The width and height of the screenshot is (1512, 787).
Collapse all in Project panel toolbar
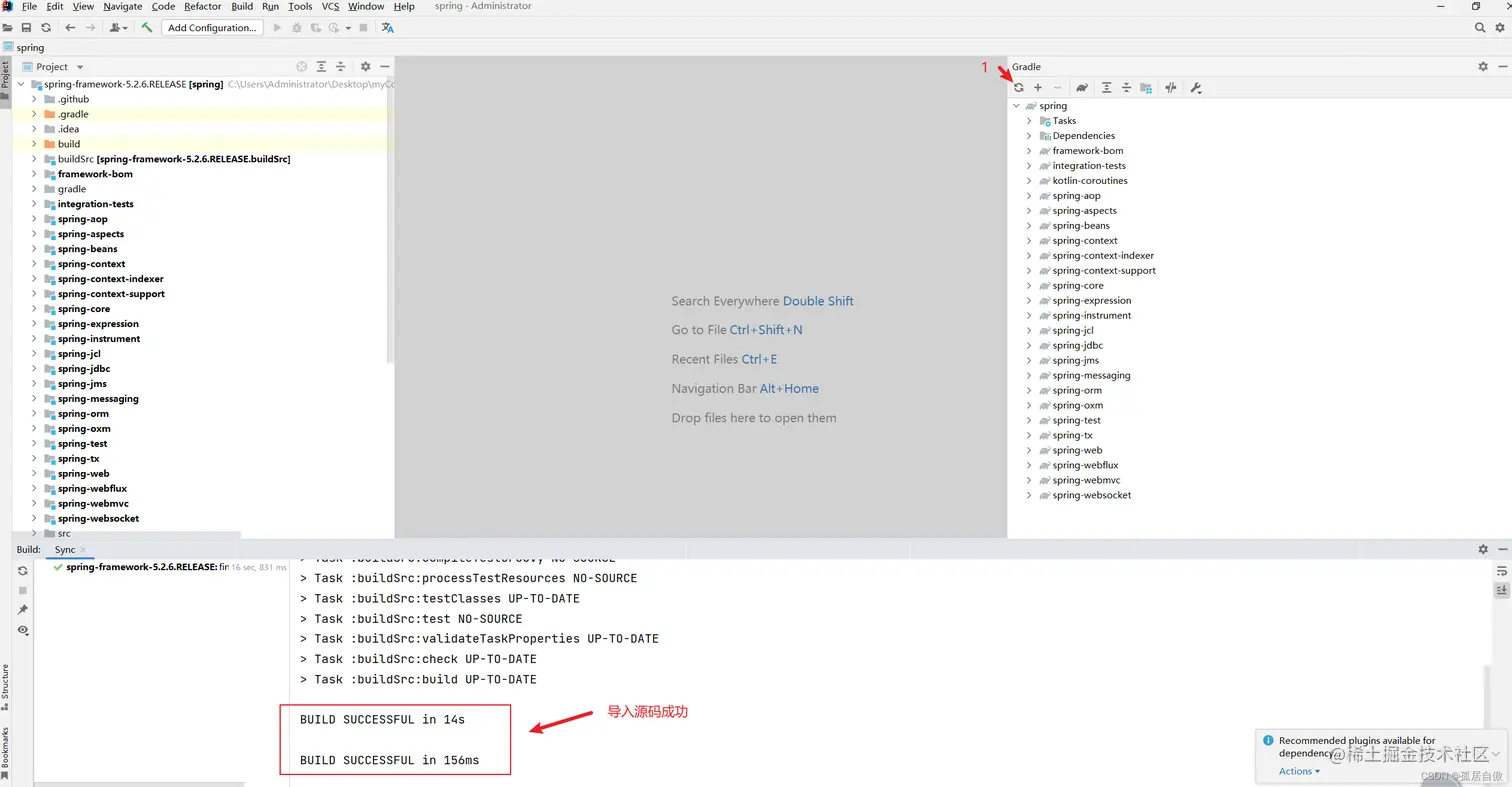click(x=341, y=67)
